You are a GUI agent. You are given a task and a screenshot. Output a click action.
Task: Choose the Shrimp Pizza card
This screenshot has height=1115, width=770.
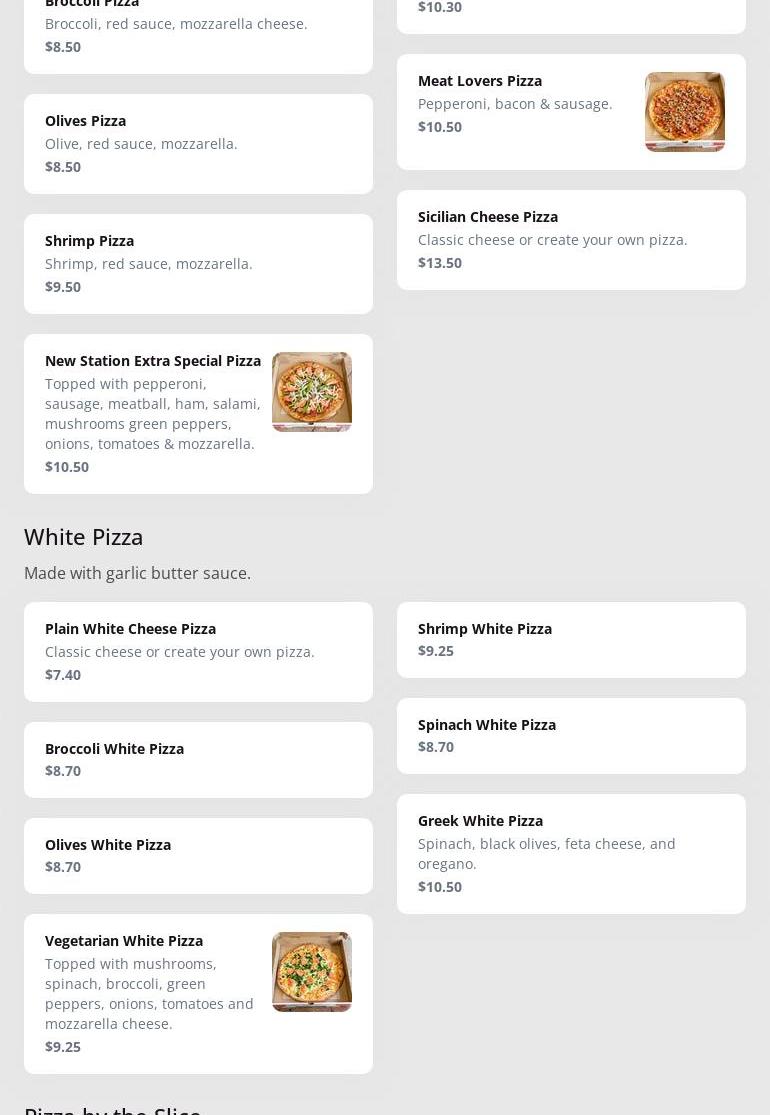tap(198, 264)
